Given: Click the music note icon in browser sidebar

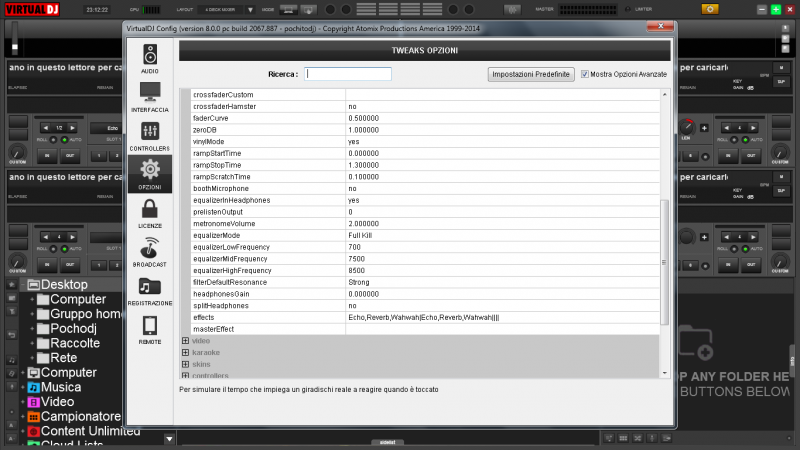Looking at the screenshot, I should click(12, 360).
